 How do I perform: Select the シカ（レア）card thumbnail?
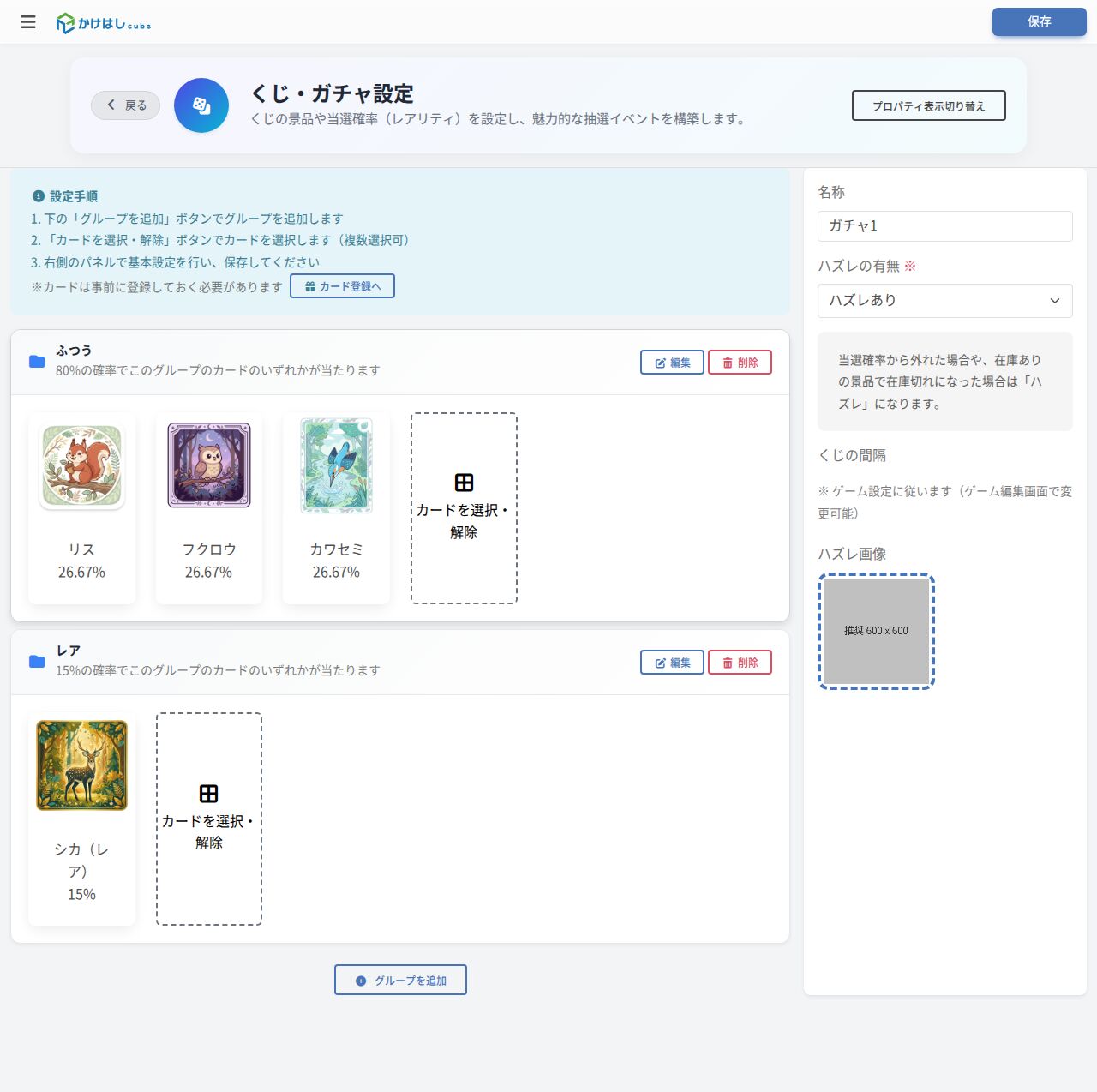click(x=82, y=765)
